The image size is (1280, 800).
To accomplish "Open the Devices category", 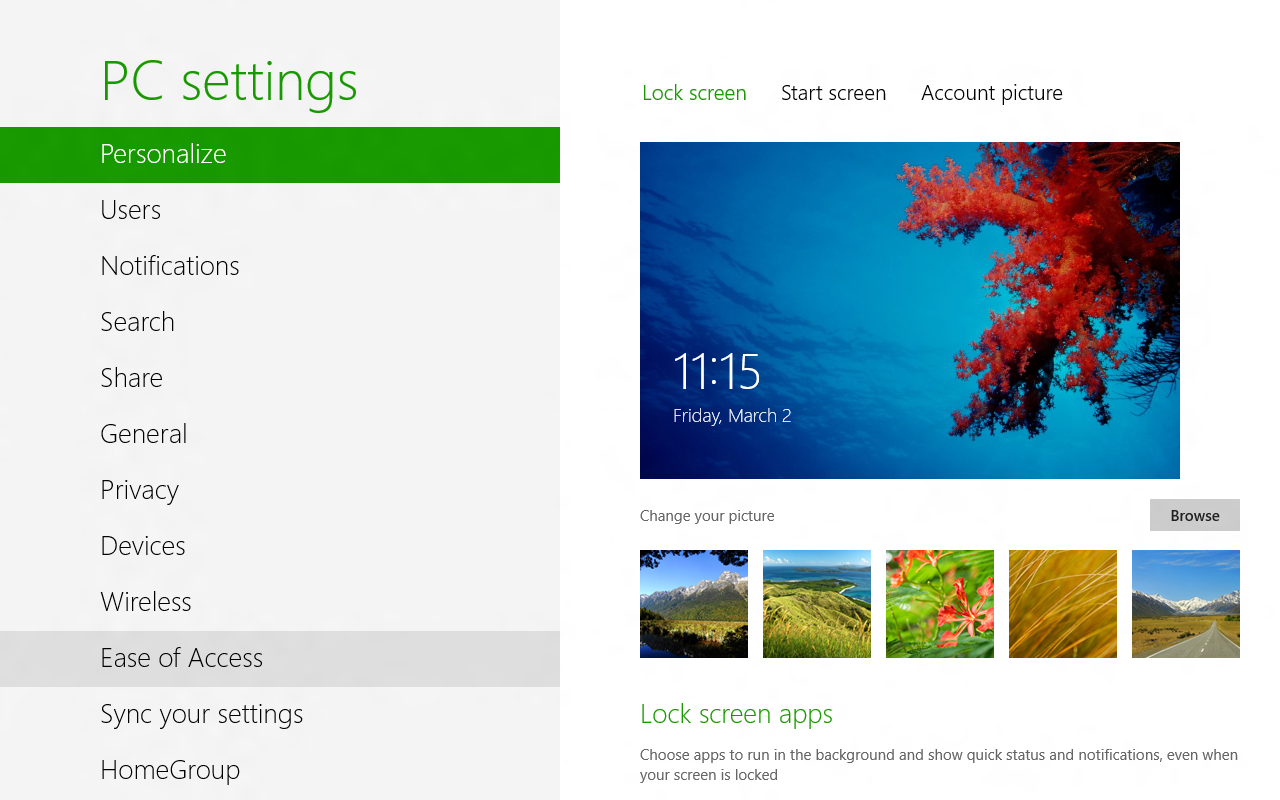I will pos(143,546).
